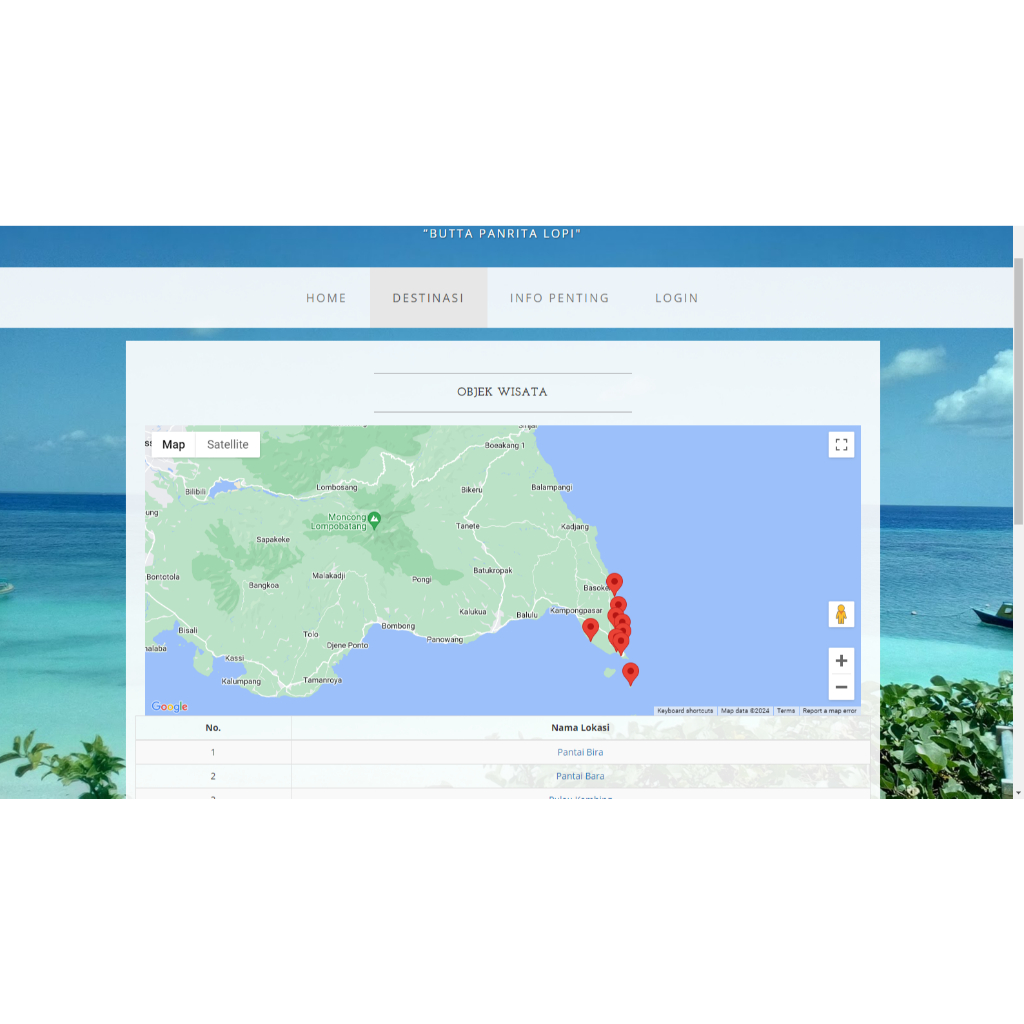Zoom out using the minus icon
Screen dimensions: 1024x1024
click(841, 686)
